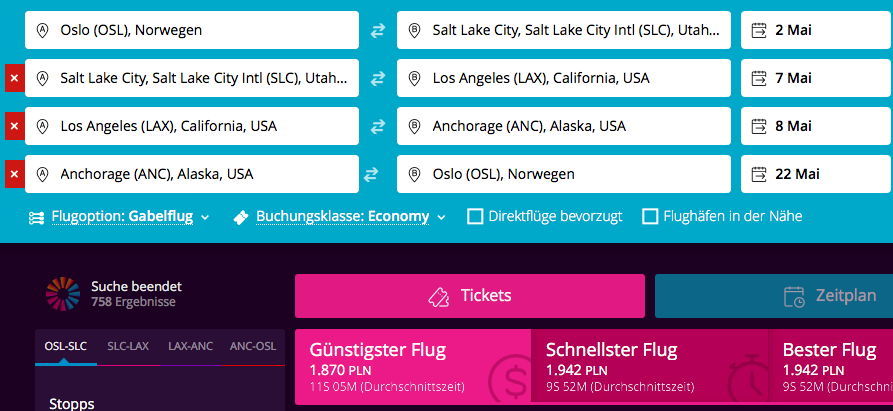The height and width of the screenshot is (411, 893).
Task: Switch to the SLC-LAX filter tab
Action: [x=128, y=346]
